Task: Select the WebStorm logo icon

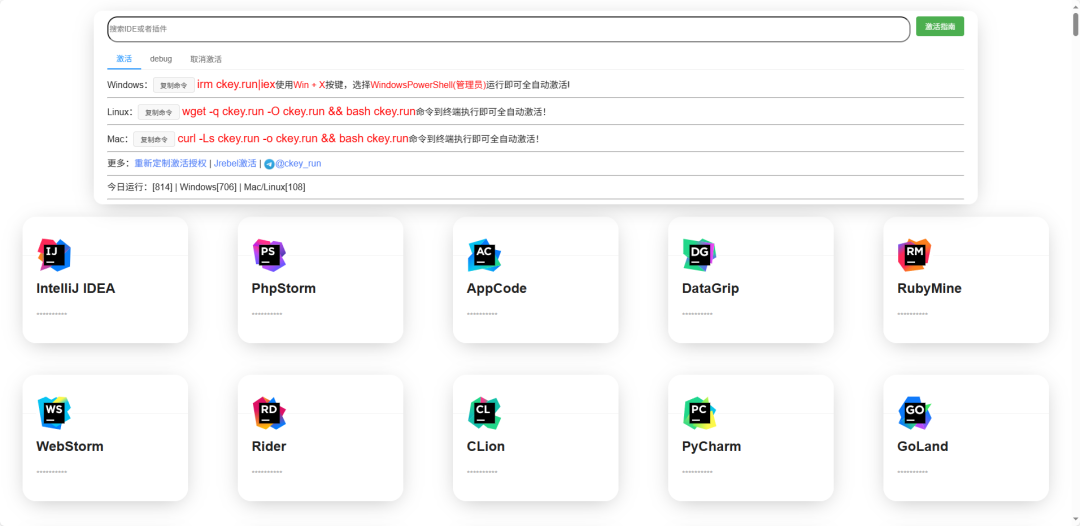Action: click(x=54, y=412)
